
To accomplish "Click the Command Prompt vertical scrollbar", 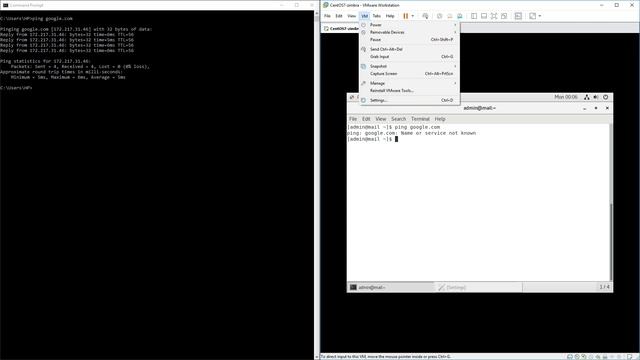I will pos(316,185).
